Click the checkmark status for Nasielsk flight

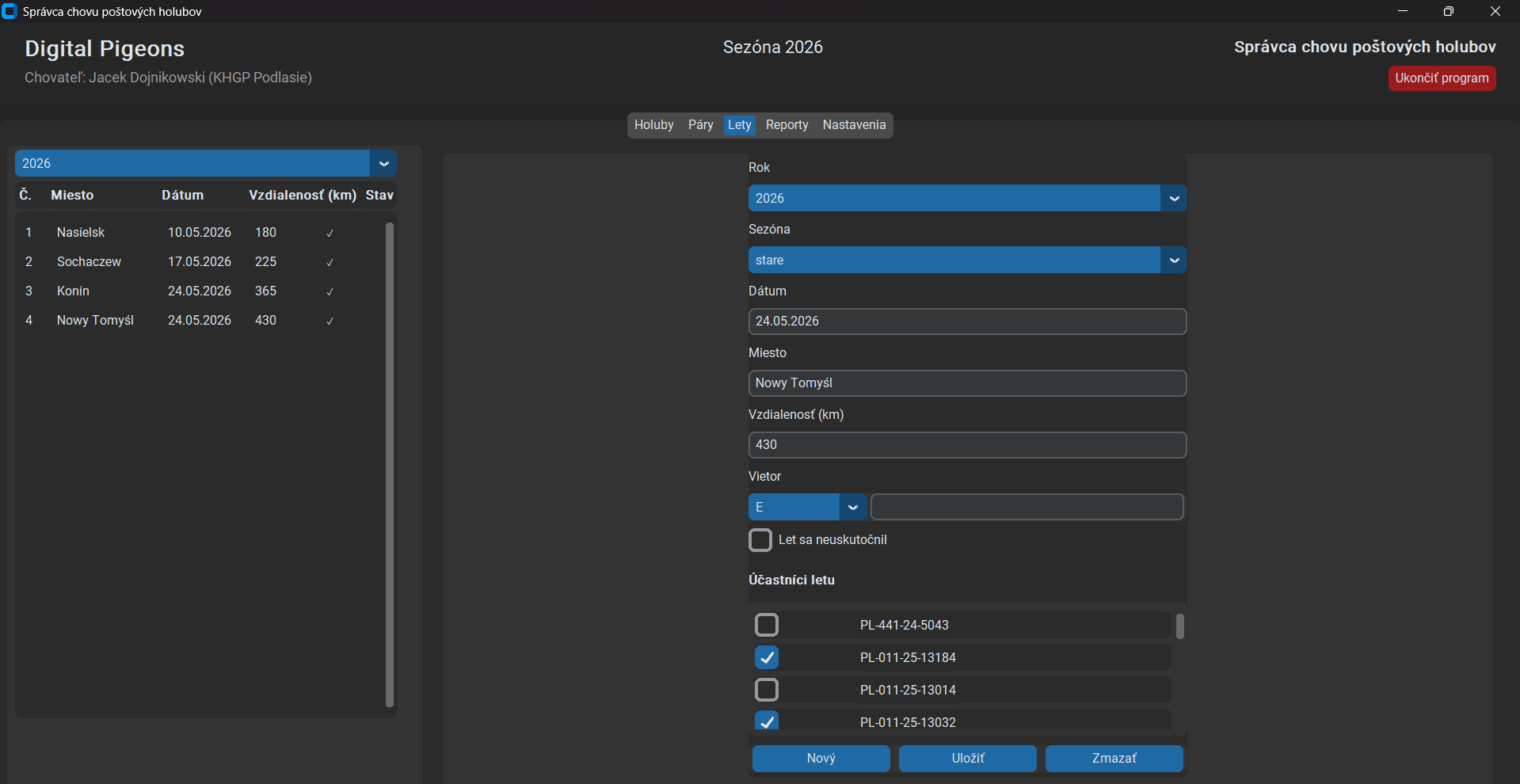click(x=330, y=233)
